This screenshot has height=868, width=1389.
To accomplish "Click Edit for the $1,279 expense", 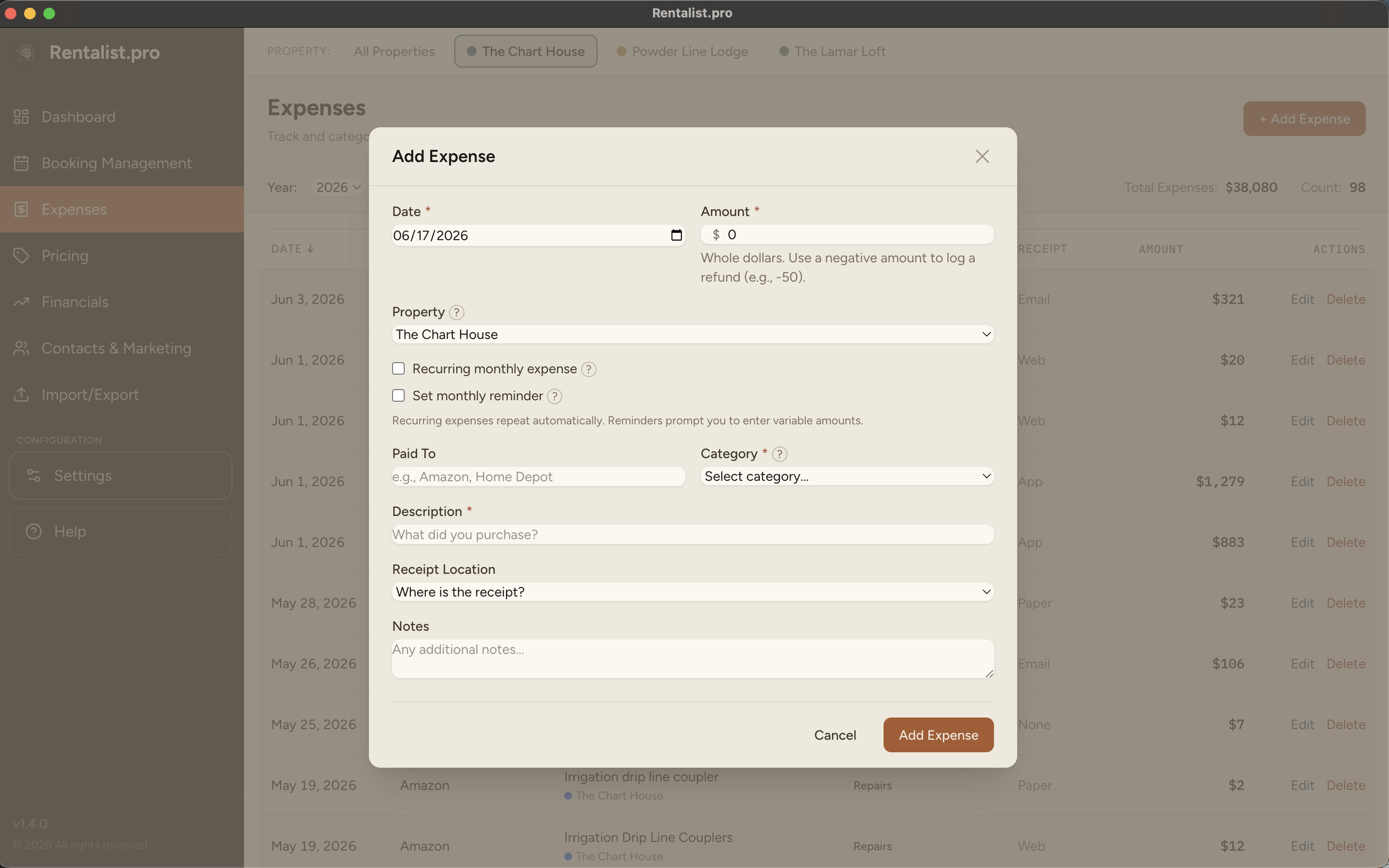I will [x=1302, y=482].
